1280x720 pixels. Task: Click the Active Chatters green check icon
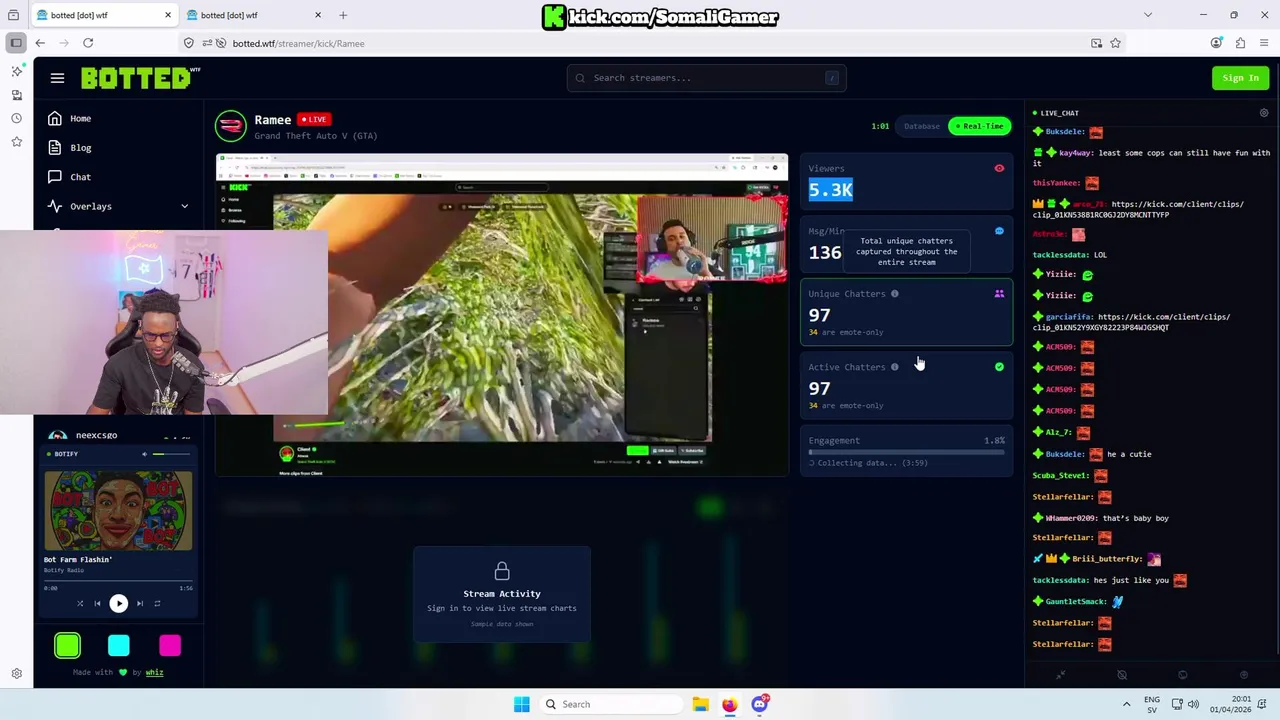[999, 367]
